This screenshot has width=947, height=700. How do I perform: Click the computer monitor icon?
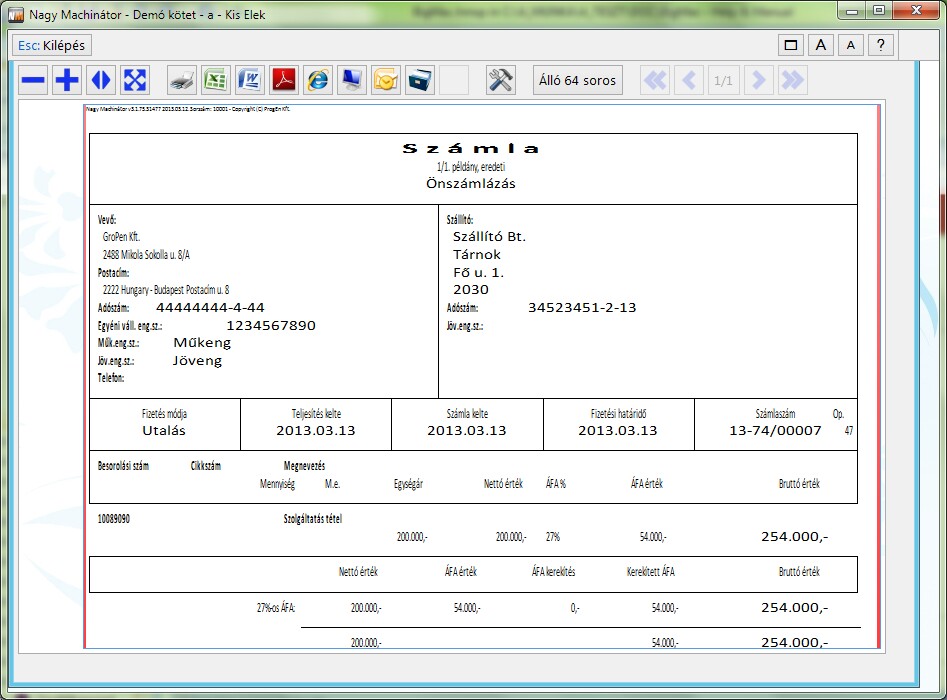351,80
